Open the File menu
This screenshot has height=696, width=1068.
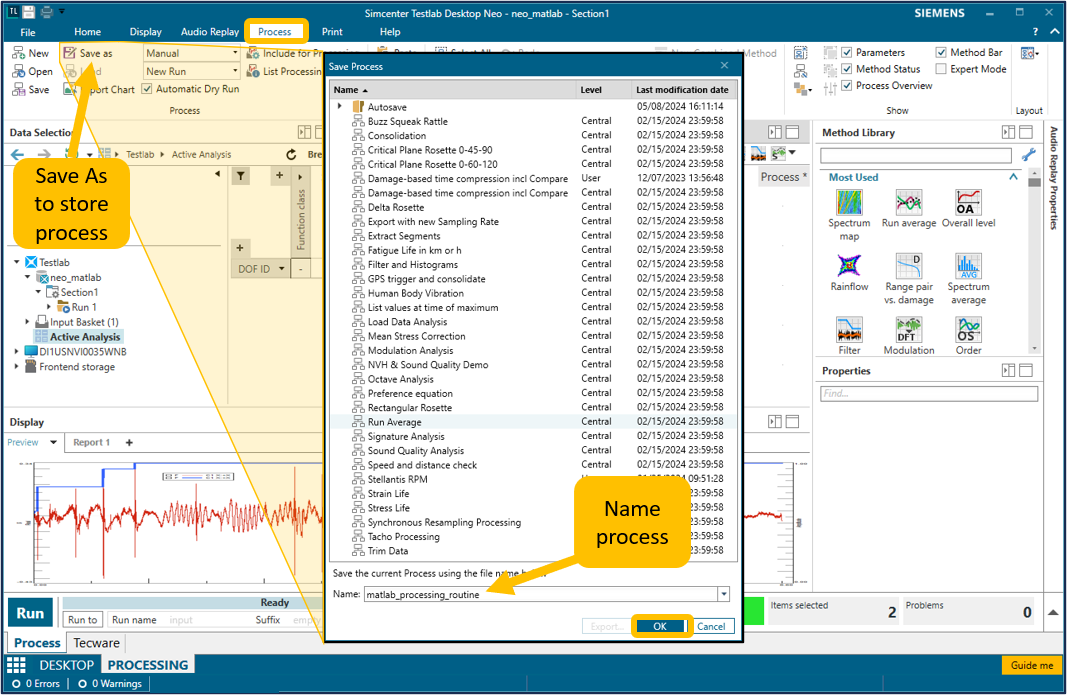point(28,32)
